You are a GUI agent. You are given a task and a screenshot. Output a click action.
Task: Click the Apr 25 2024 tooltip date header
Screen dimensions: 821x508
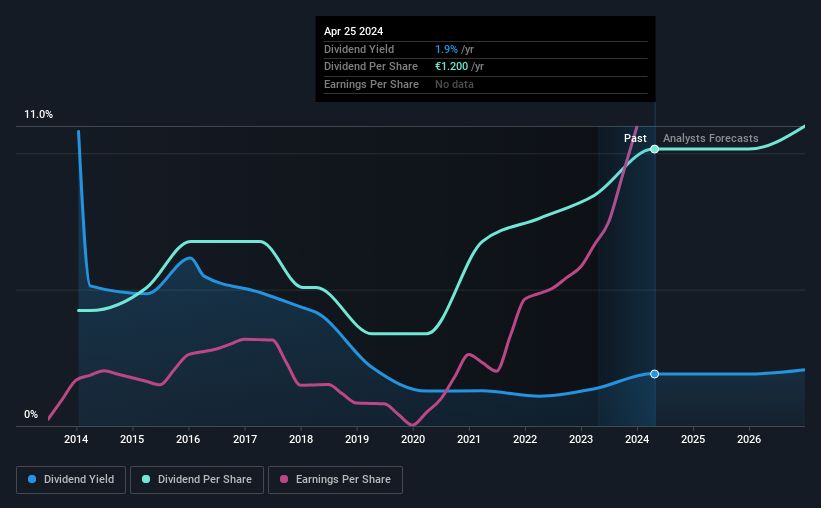tap(353, 31)
